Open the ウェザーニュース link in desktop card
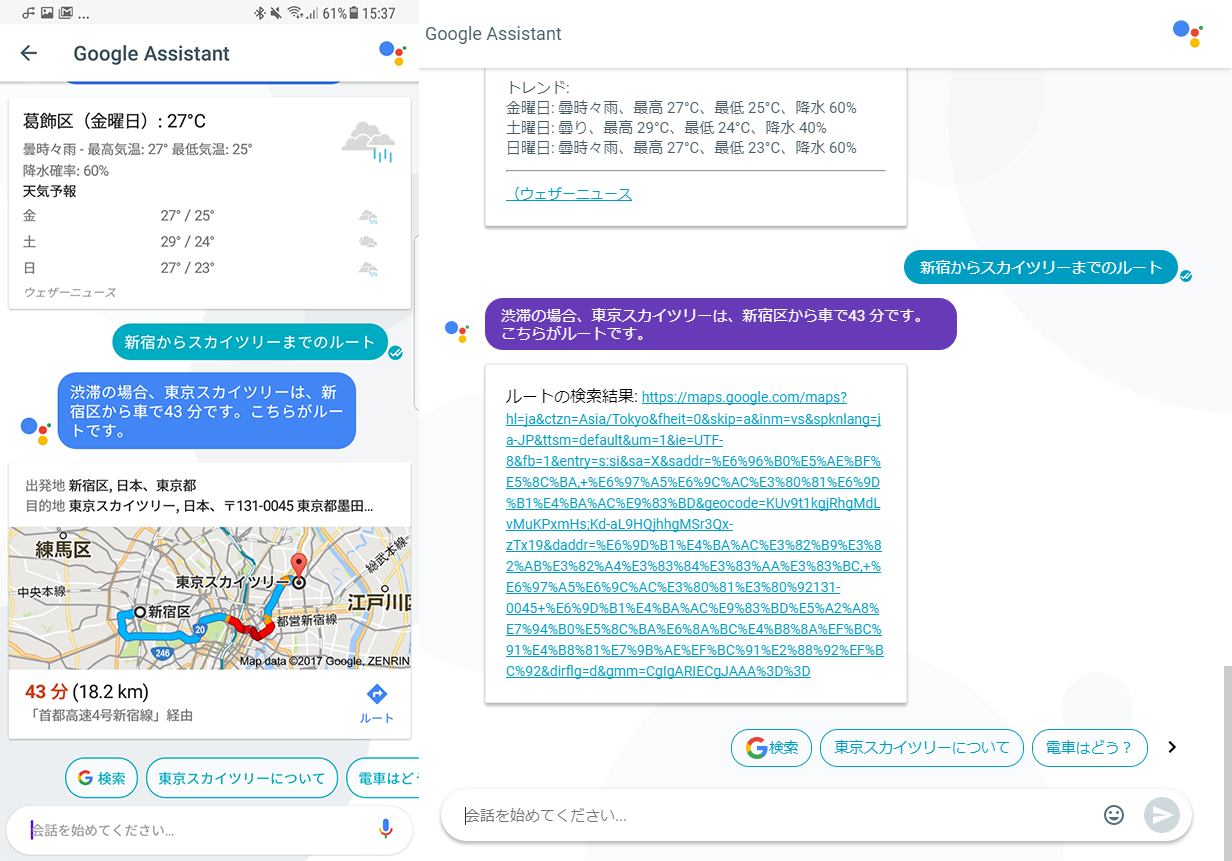Viewport: 1232px width, 861px height. coord(569,193)
